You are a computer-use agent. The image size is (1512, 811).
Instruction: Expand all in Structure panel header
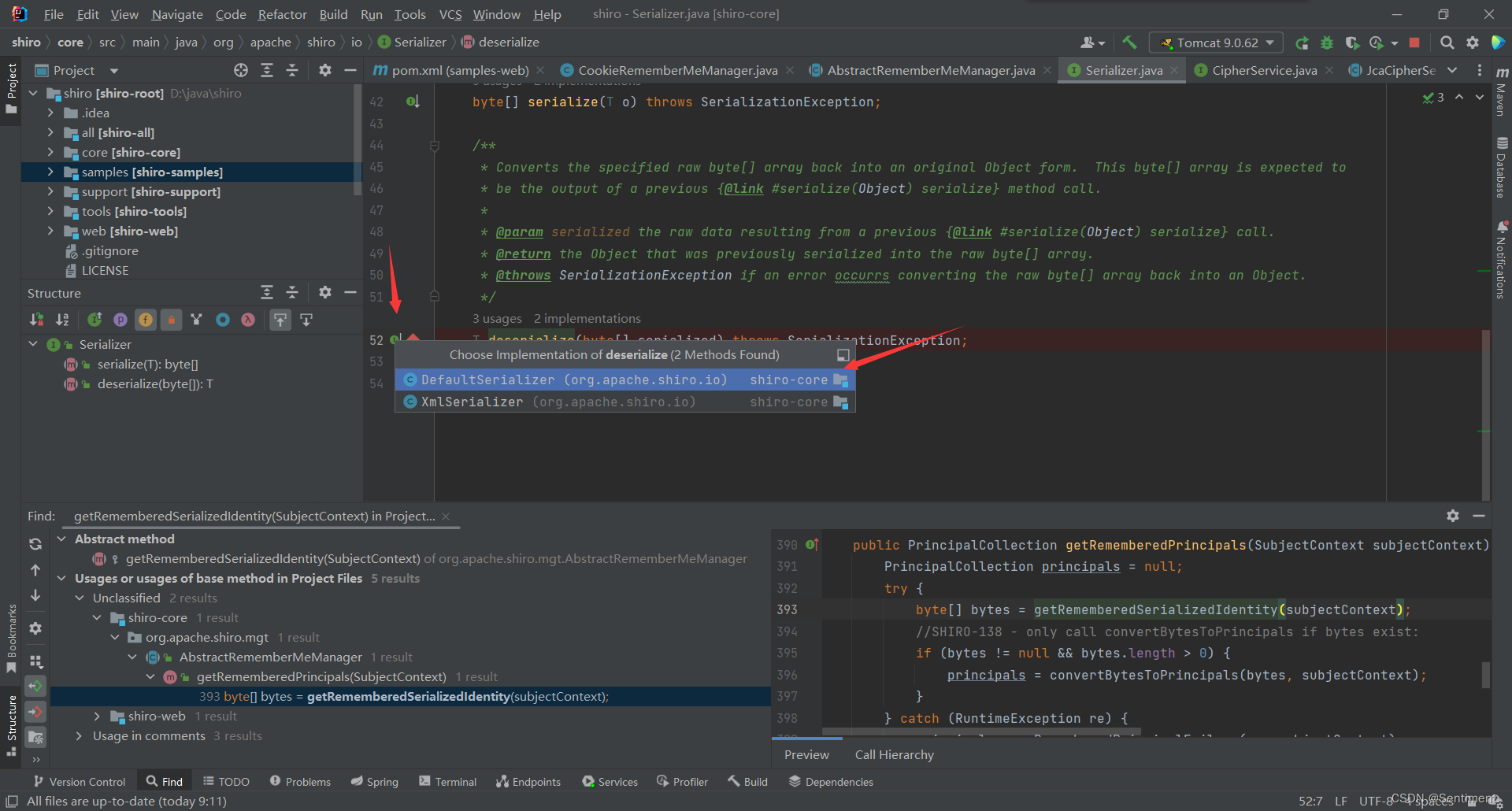coord(267,293)
